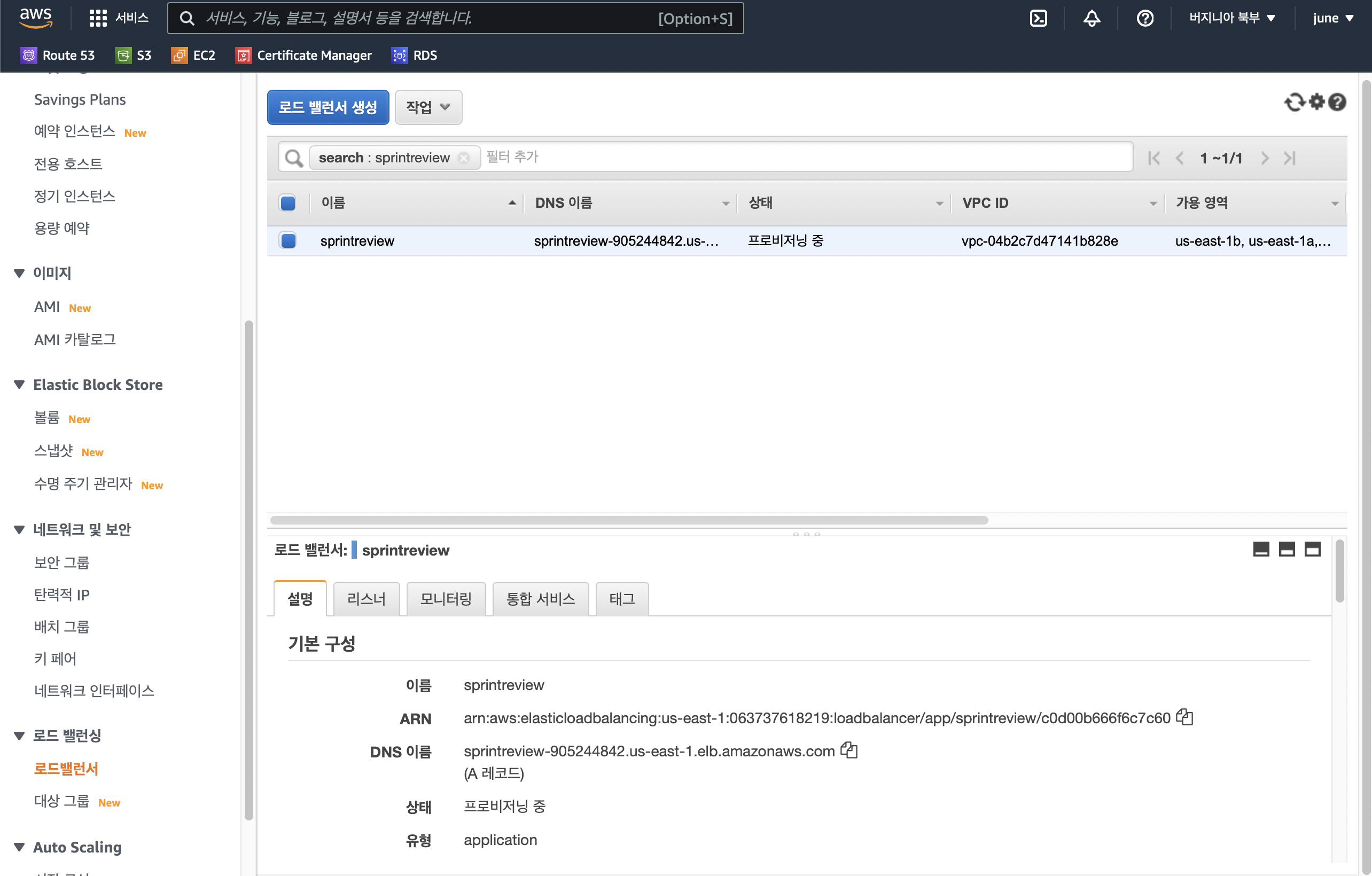Screen dimensions: 1372x876
Task: Focus the 필터 추가 filter field
Action: tap(806, 157)
